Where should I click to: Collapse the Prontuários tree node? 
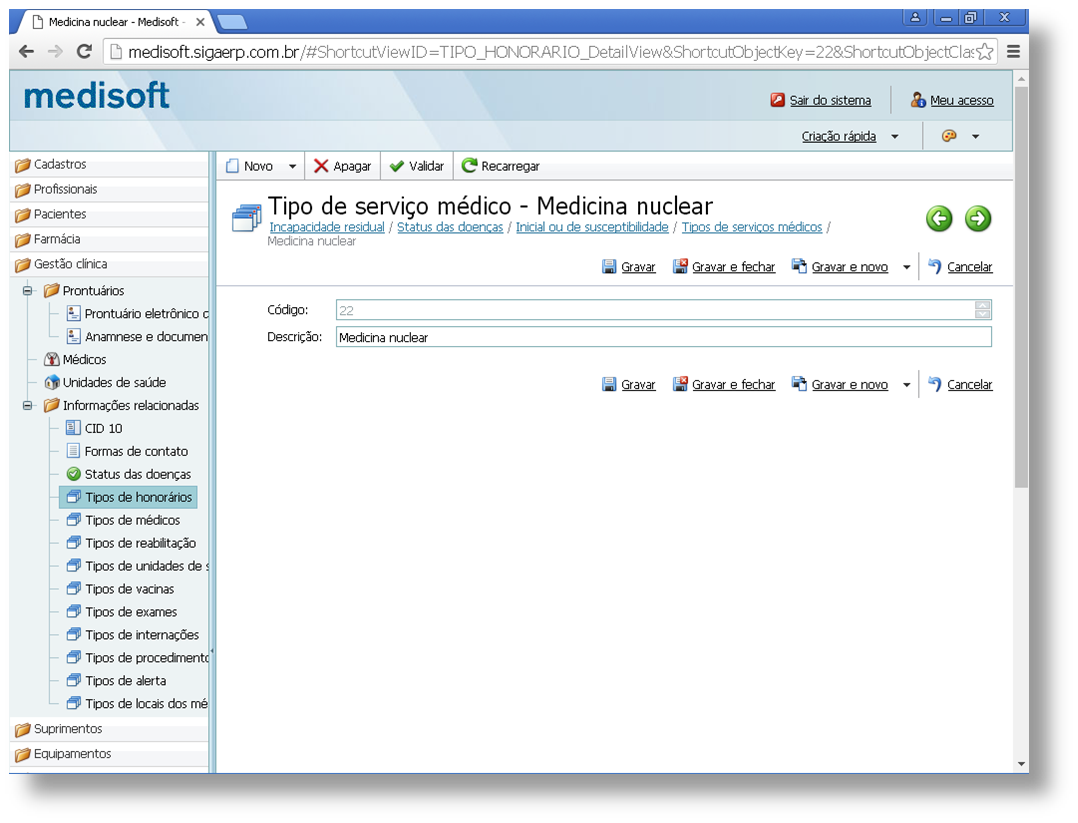28,291
